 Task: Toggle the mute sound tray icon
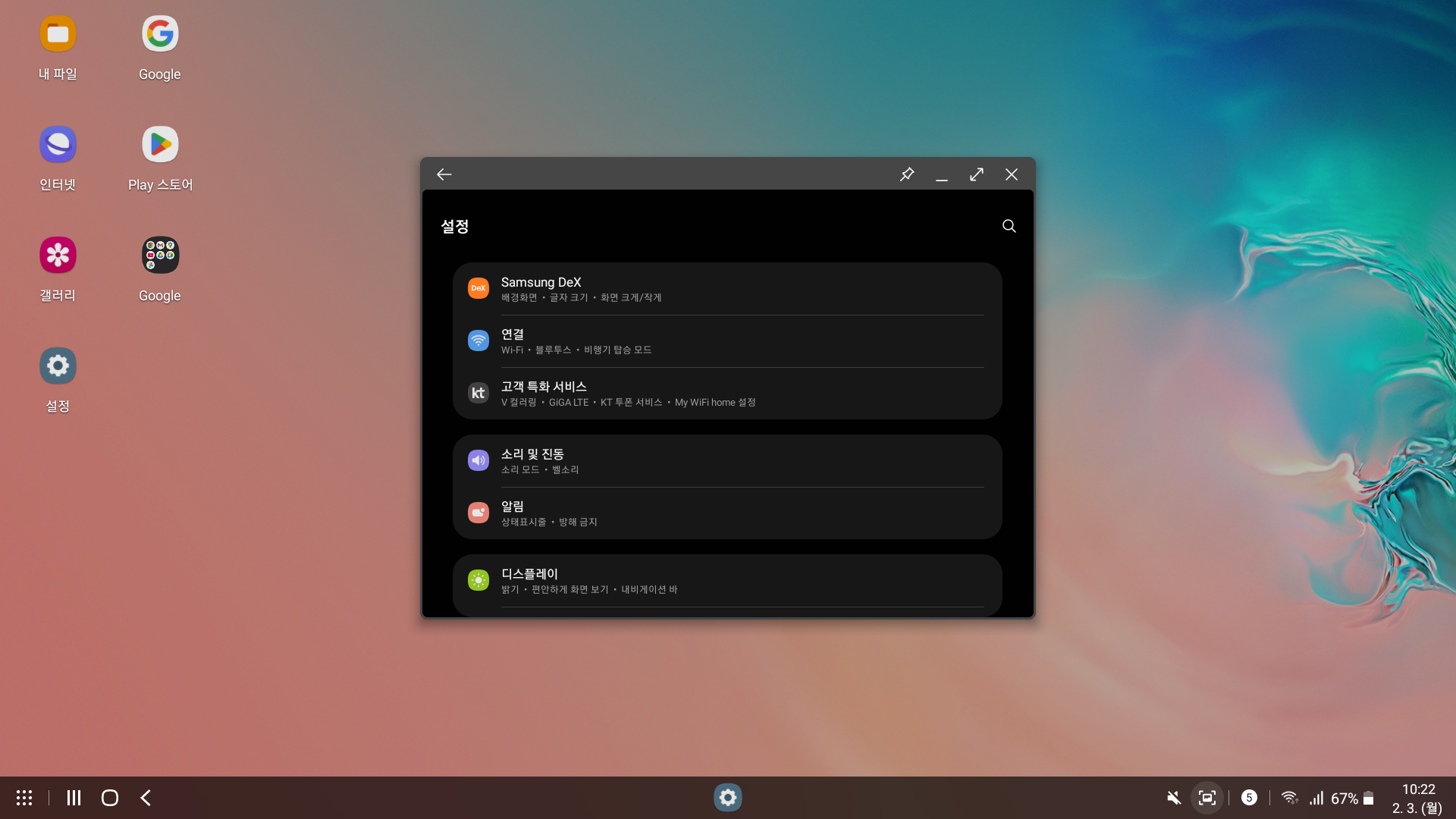[x=1173, y=798]
